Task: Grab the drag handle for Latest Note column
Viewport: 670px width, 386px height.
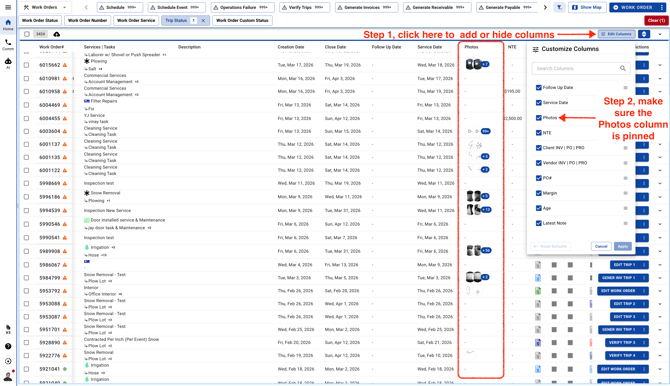Action: point(625,224)
